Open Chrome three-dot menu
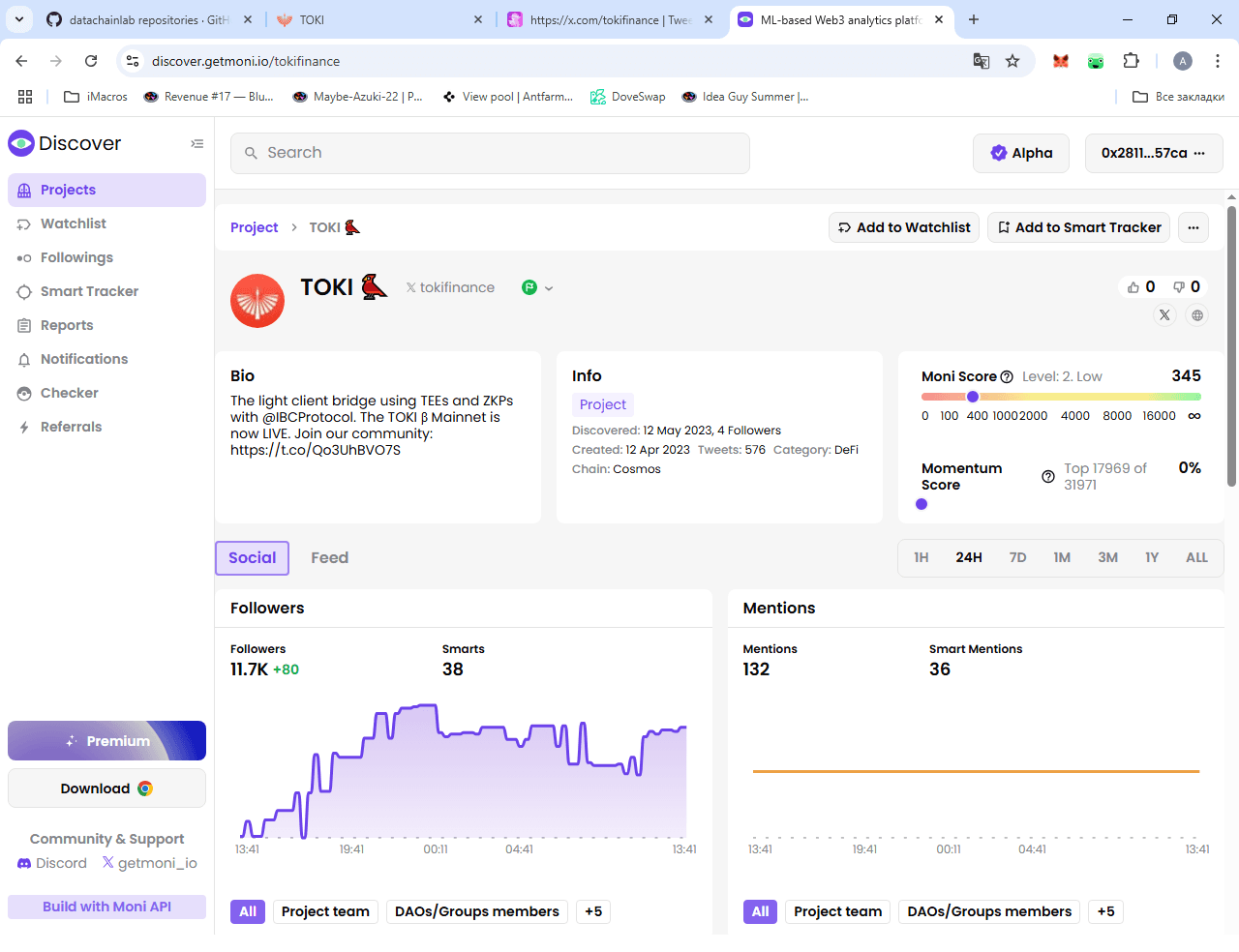Viewport: 1239px width, 952px height. pos(1218,61)
